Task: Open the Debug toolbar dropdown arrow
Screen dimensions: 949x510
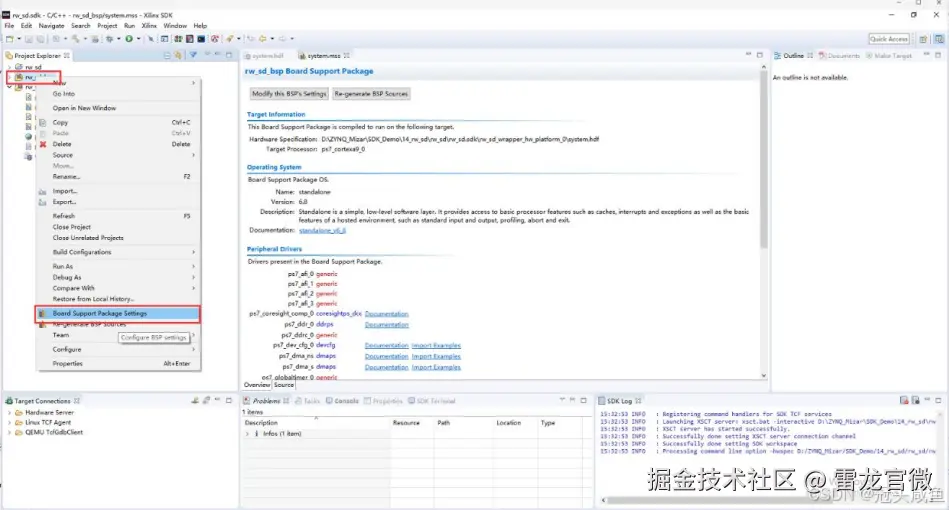Action: pos(119,39)
